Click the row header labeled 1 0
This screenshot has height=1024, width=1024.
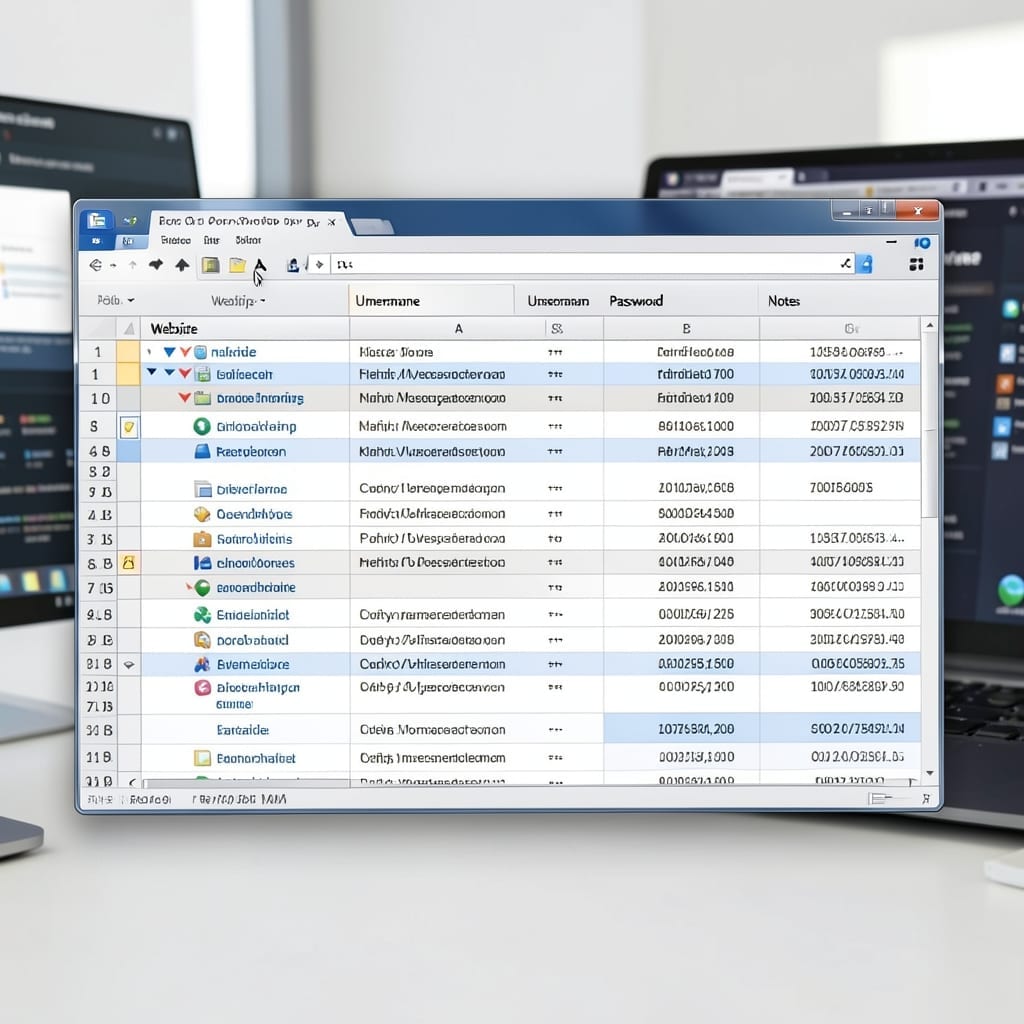pyautogui.click(x=100, y=398)
